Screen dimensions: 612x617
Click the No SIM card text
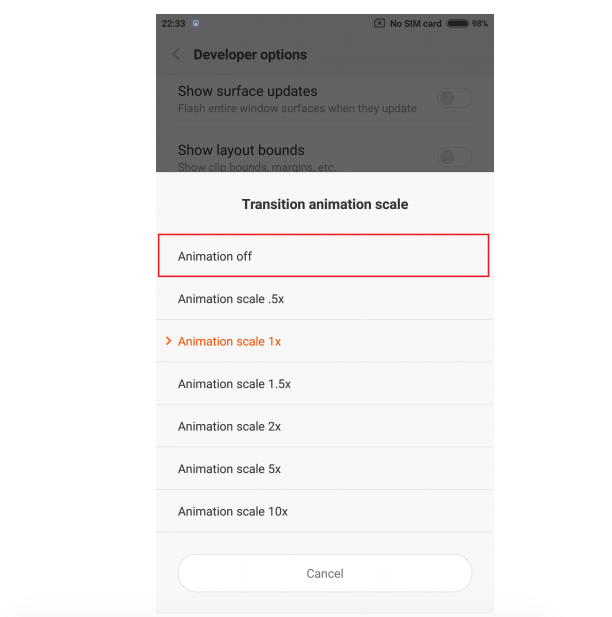tap(416, 23)
